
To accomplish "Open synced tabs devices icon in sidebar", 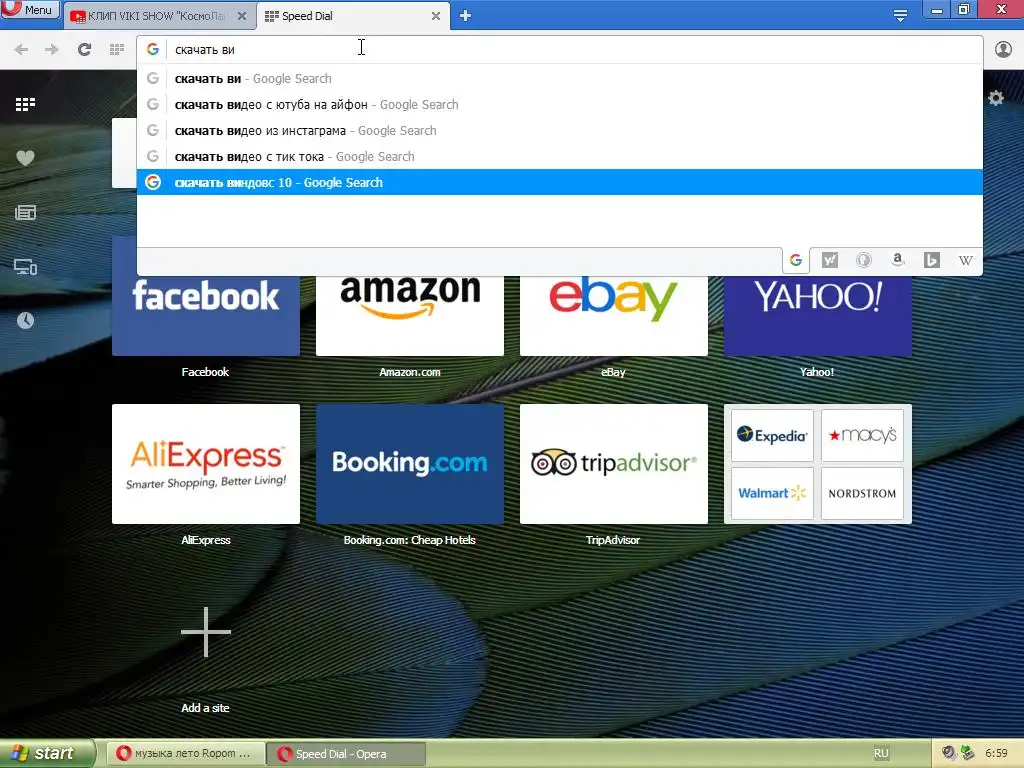I will [x=25, y=266].
